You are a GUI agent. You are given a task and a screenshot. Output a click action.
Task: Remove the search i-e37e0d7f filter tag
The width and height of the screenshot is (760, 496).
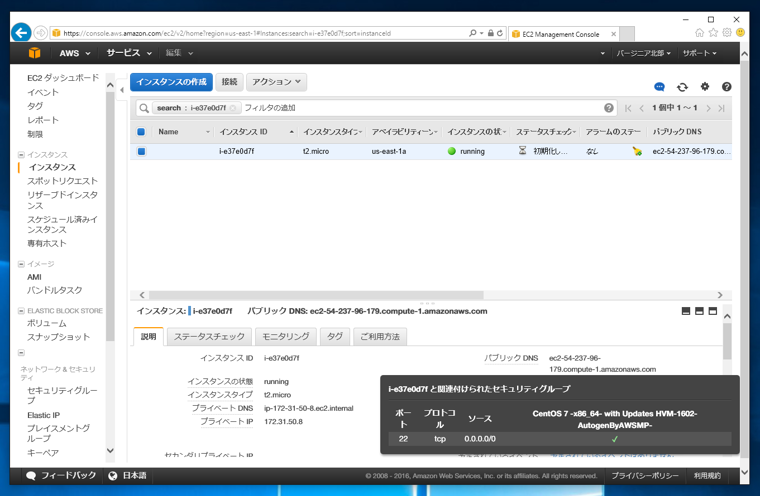click(x=233, y=108)
